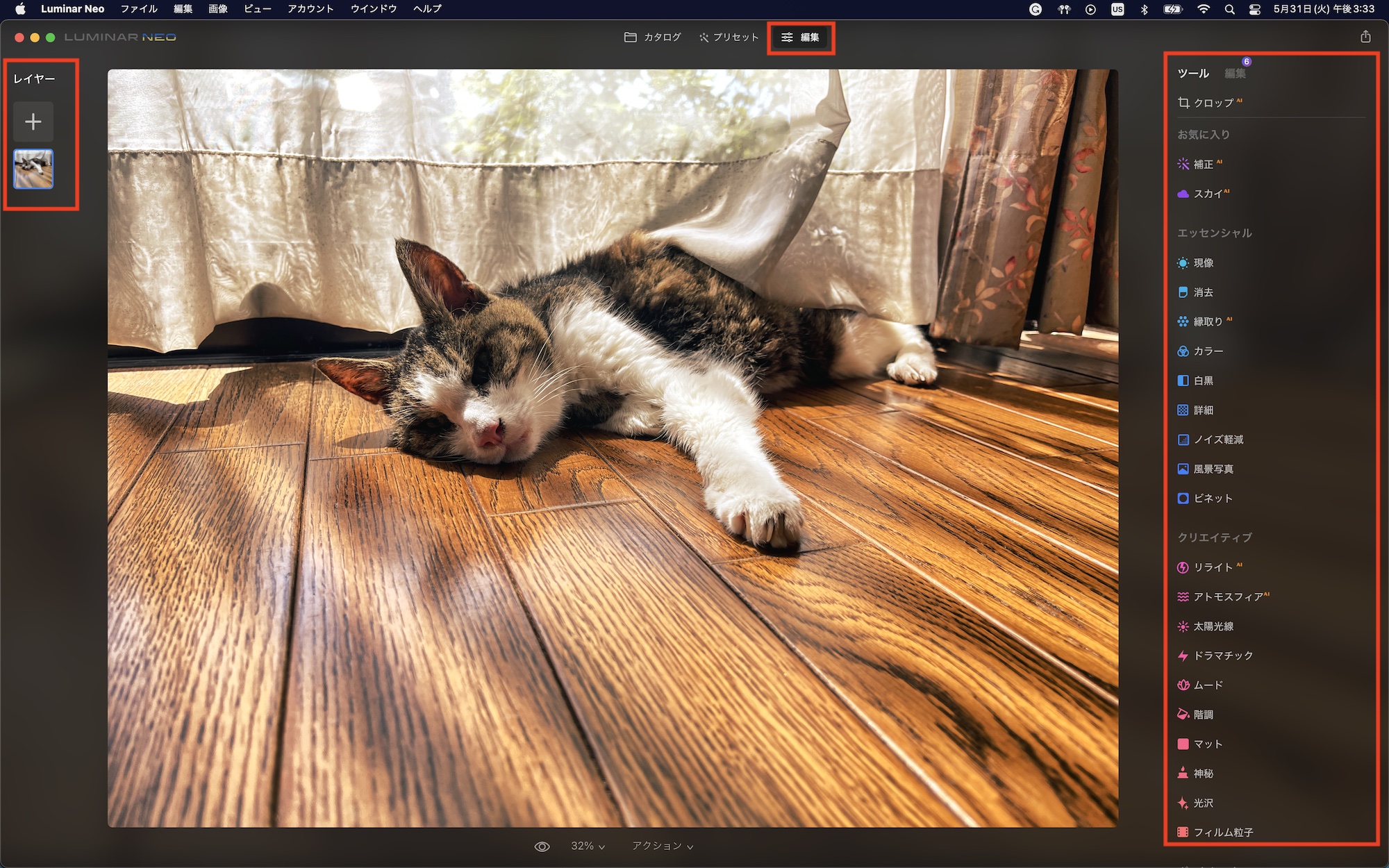Open the 画像 (Image) menu in menu bar

click(218, 9)
